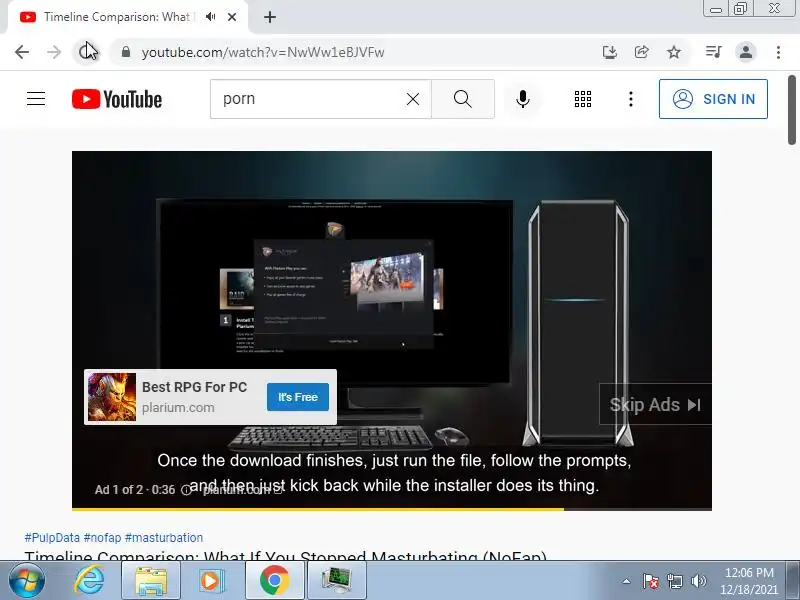
Task: Click the YouTube URL in the address bar
Action: [x=263, y=52]
